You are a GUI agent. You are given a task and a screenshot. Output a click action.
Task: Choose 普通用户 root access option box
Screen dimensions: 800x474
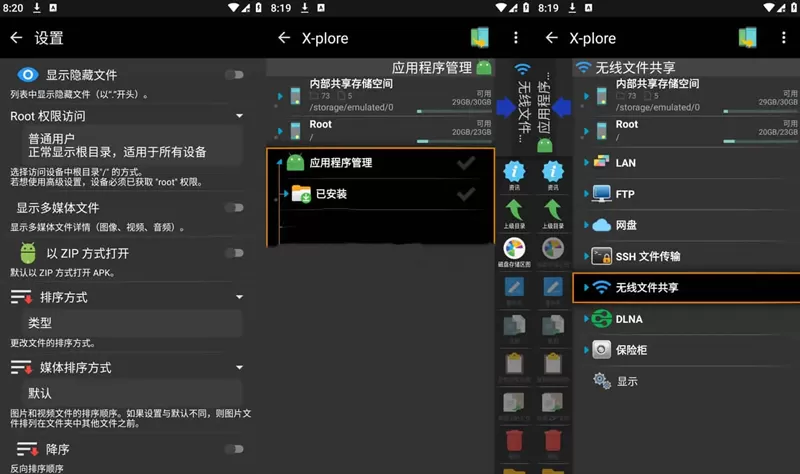click(x=132, y=145)
